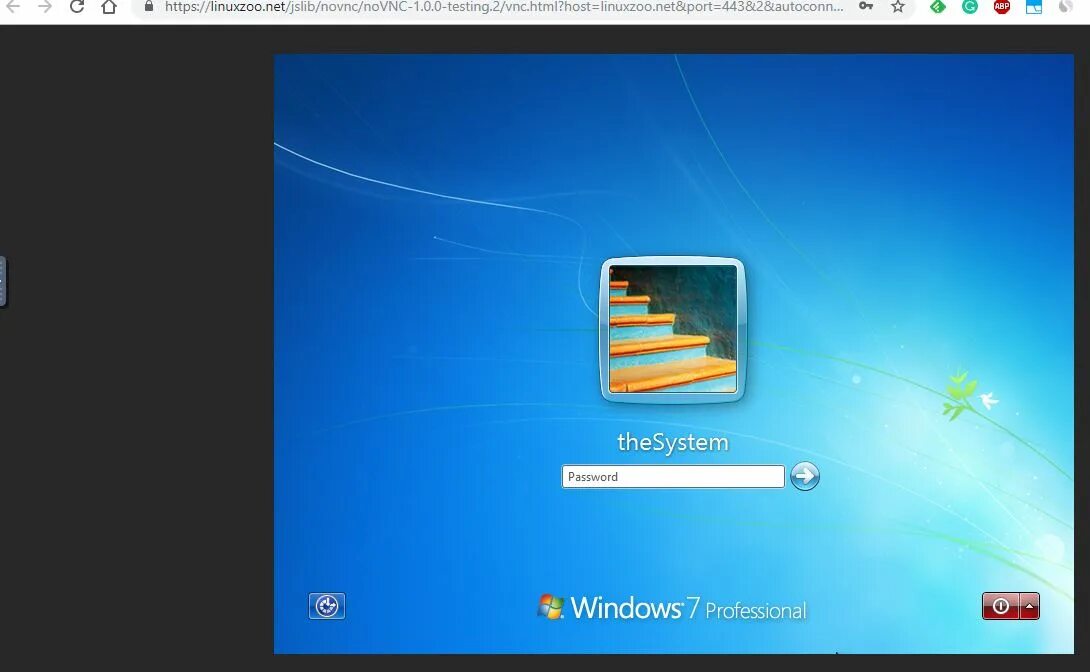Open the Ease of Access button
The height and width of the screenshot is (672, 1090).
point(327,606)
